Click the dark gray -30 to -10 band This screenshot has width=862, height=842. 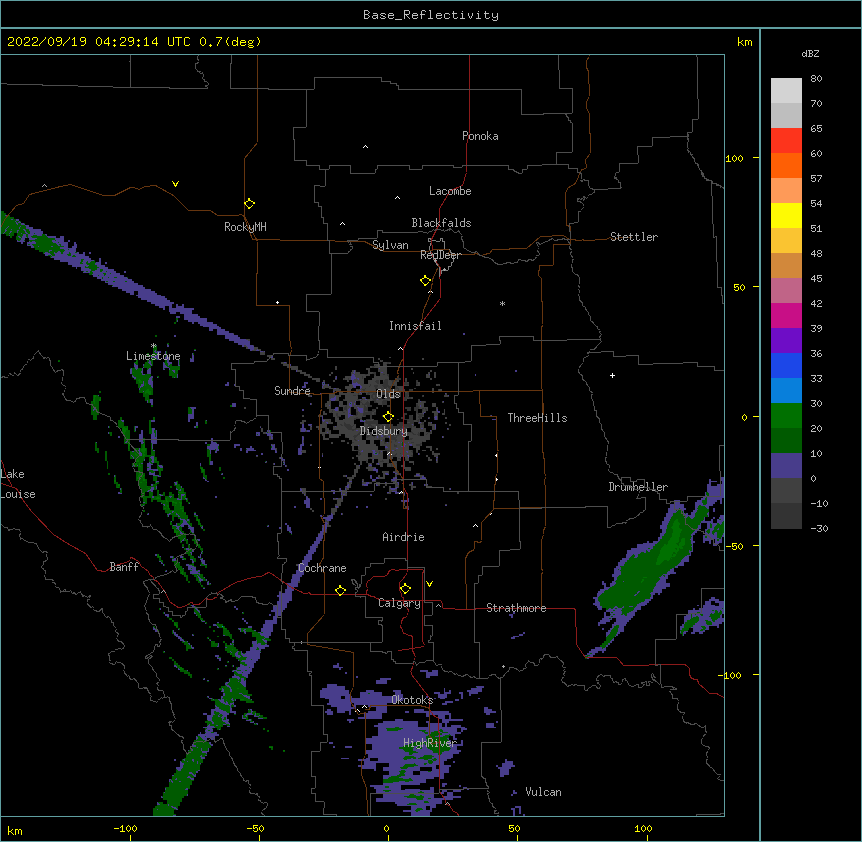(x=786, y=516)
